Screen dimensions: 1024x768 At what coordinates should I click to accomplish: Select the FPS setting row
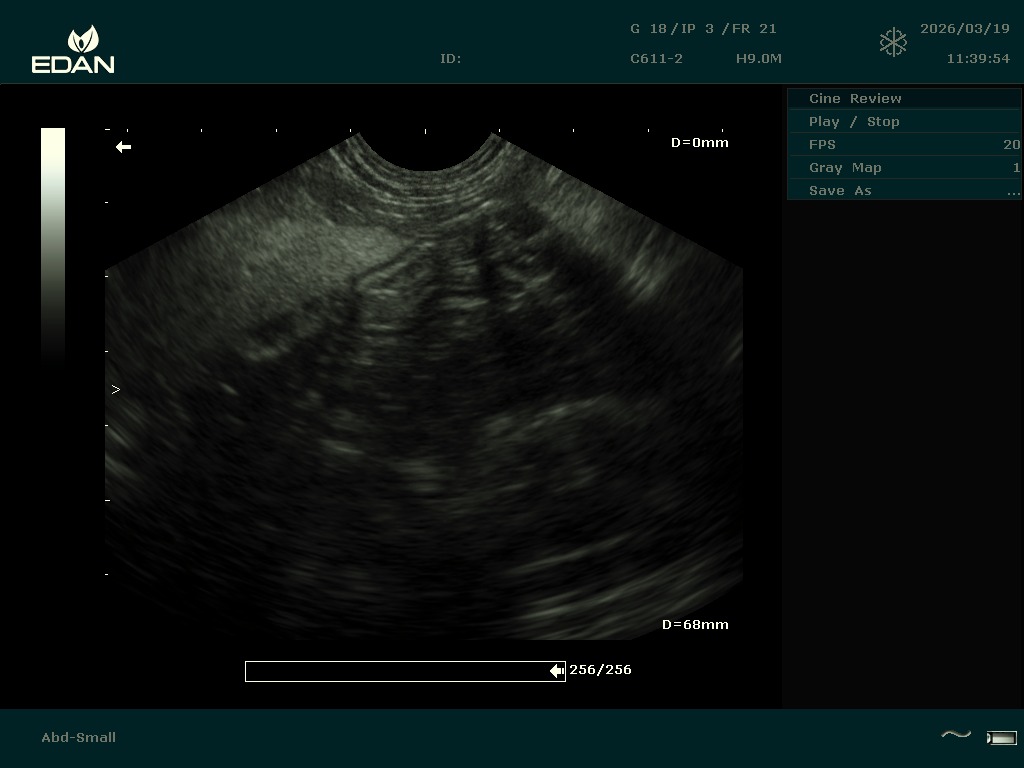click(904, 144)
